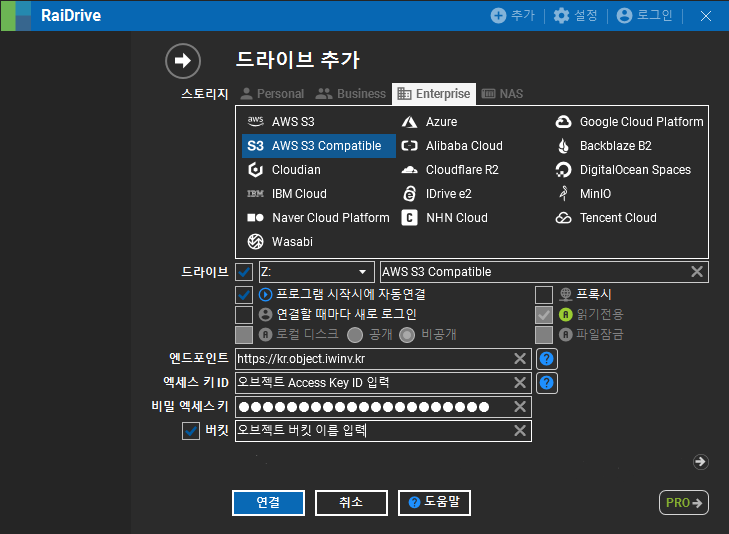The image size is (729, 534).
Task: Clear the secret access key field
Action: coord(520,407)
